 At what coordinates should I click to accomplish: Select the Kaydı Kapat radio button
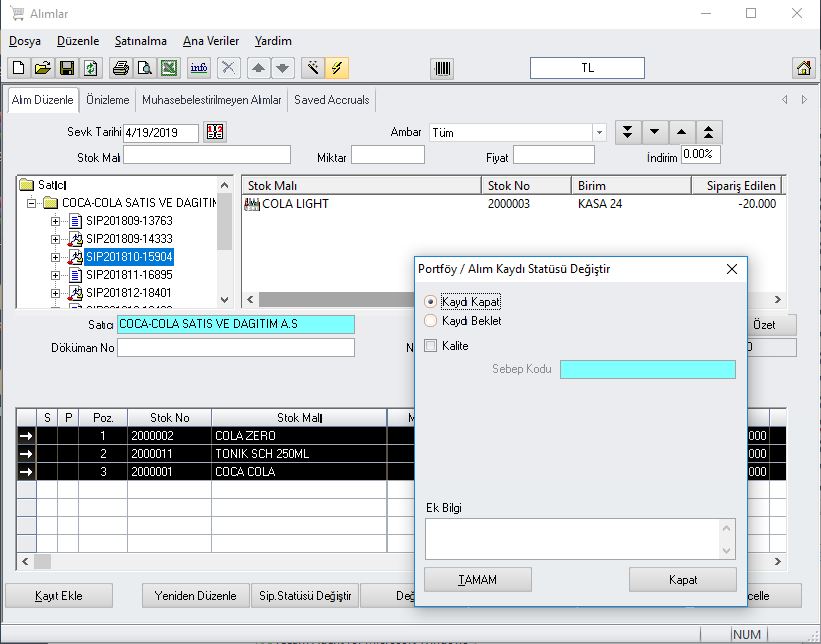[430, 302]
